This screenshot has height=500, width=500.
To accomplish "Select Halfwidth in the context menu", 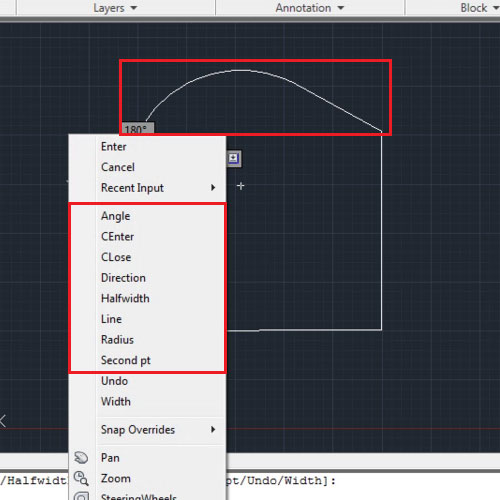I will (x=147, y=298).
